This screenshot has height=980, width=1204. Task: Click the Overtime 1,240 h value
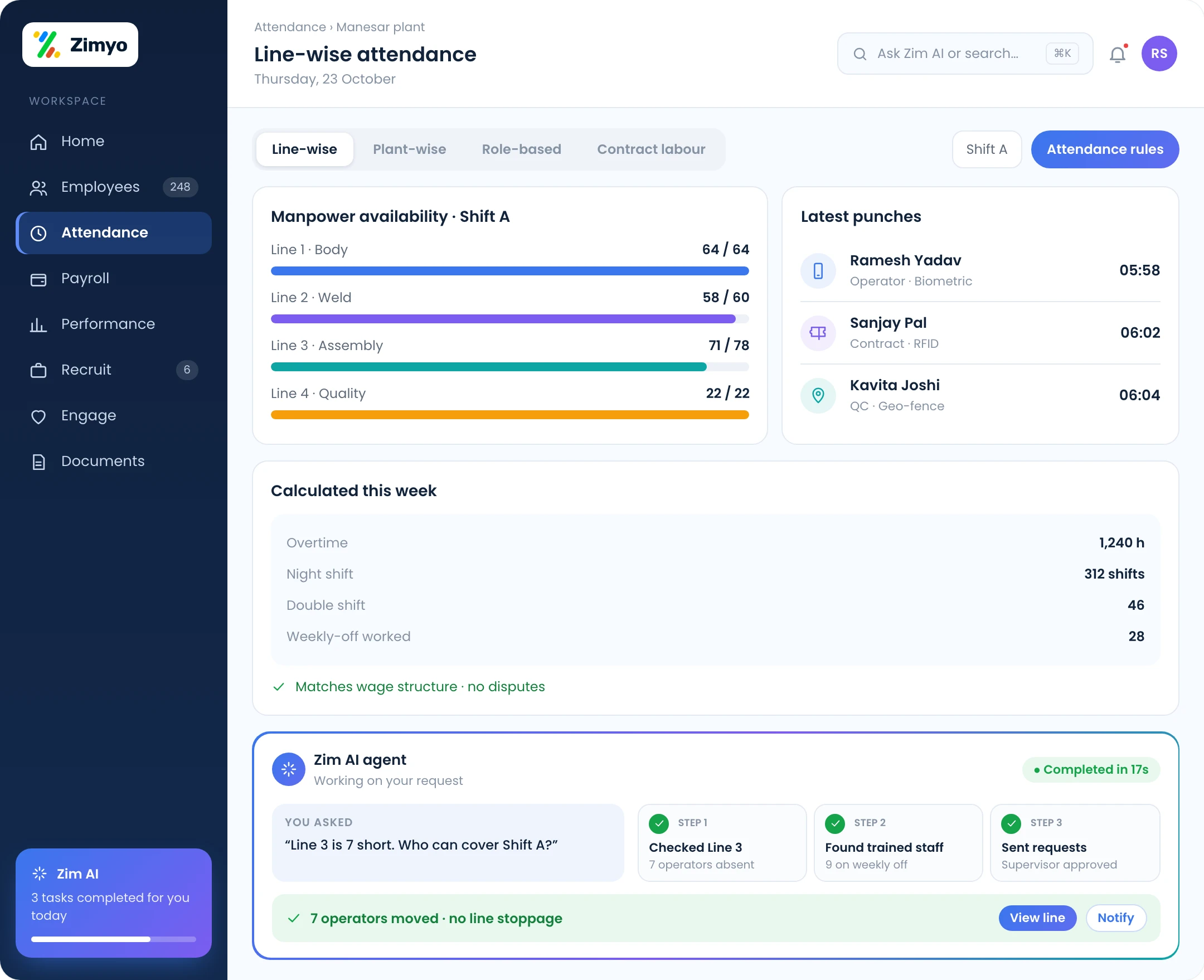(x=1121, y=543)
